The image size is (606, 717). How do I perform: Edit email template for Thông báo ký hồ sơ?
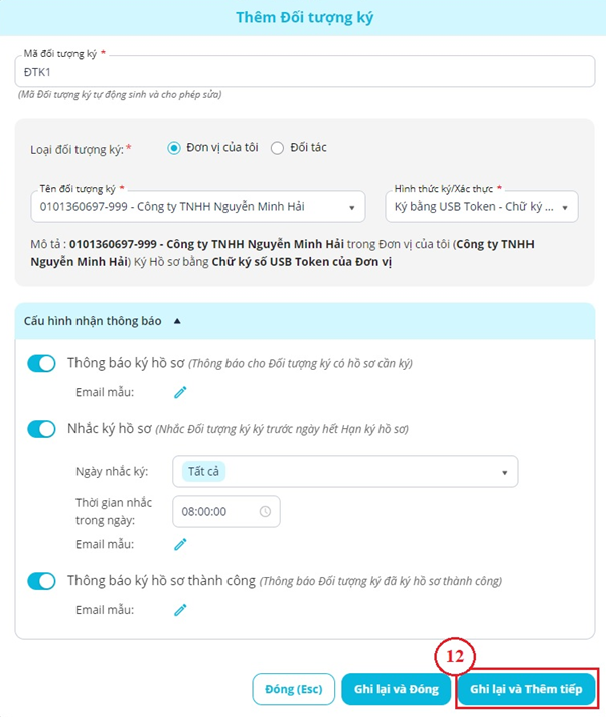click(x=180, y=392)
